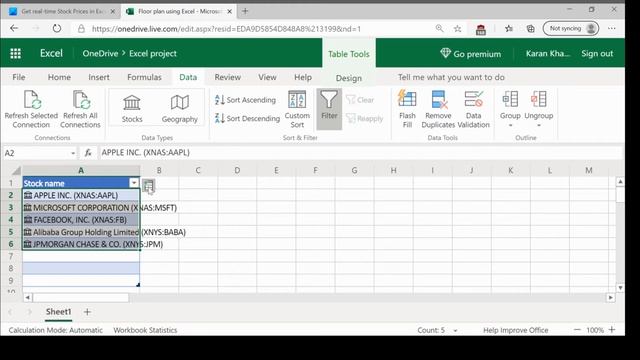Switch to the Review tab
This screenshot has height=360, width=640.
pos(228,77)
